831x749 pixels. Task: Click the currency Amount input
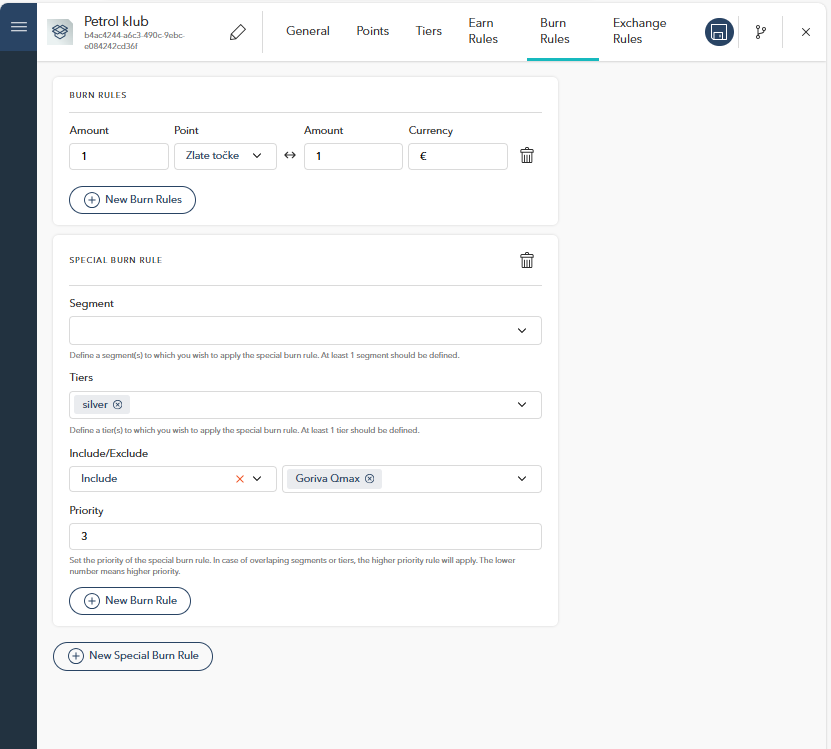click(x=353, y=156)
